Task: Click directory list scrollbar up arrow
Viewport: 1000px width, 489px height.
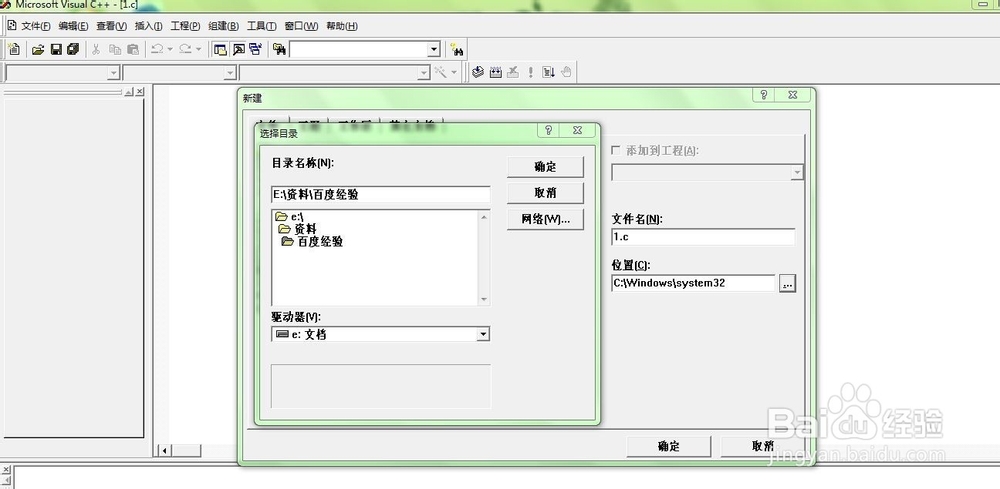Action: pyautogui.click(x=484, y=217)
